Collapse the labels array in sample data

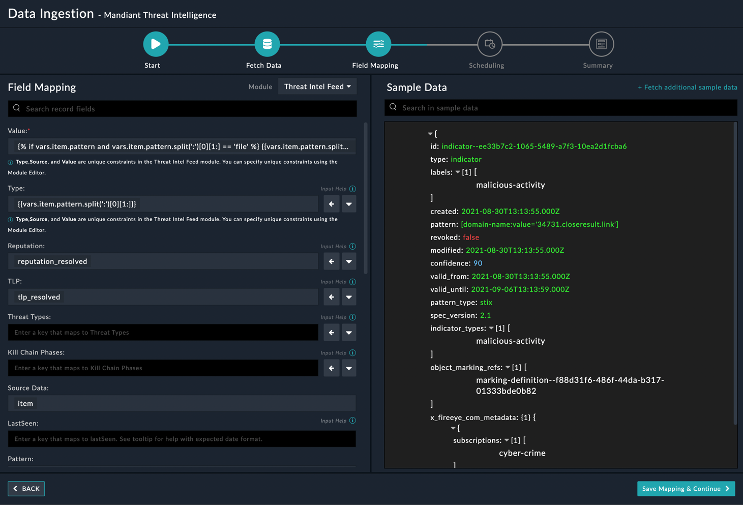(x=458, y=171)
